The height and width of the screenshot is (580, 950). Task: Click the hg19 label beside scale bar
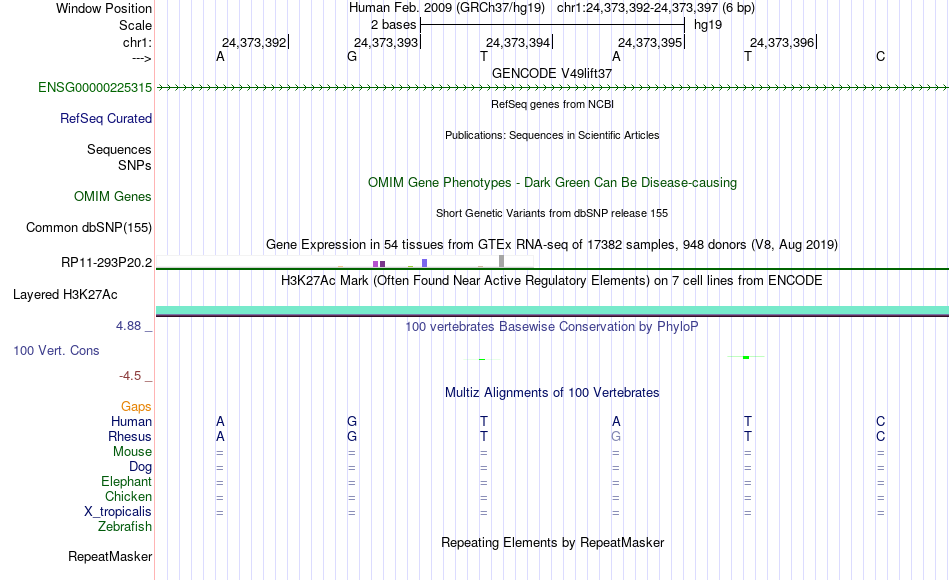click(x=708, y=25)
